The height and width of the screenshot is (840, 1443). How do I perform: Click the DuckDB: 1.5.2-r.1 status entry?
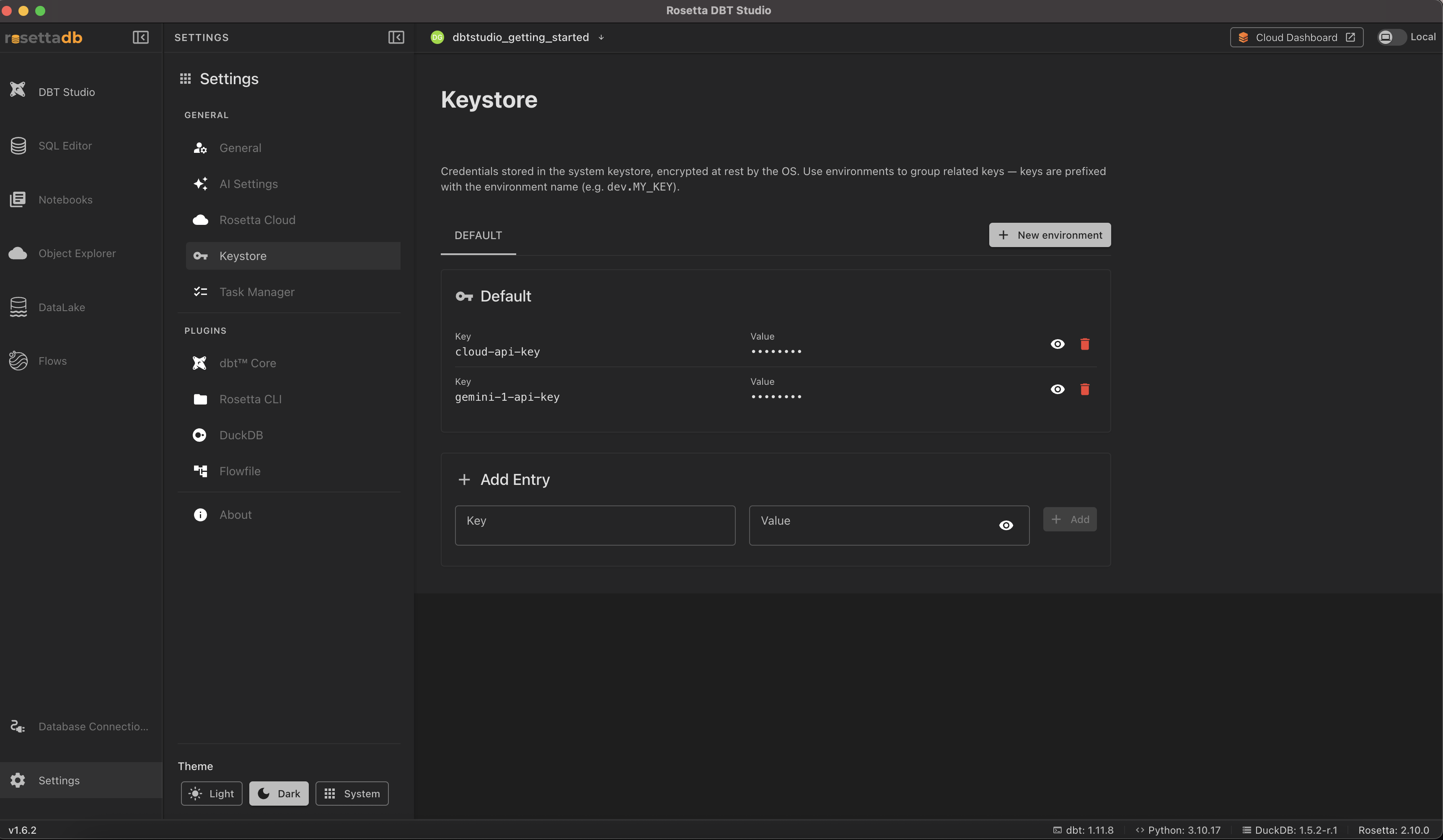[1290, 830]
